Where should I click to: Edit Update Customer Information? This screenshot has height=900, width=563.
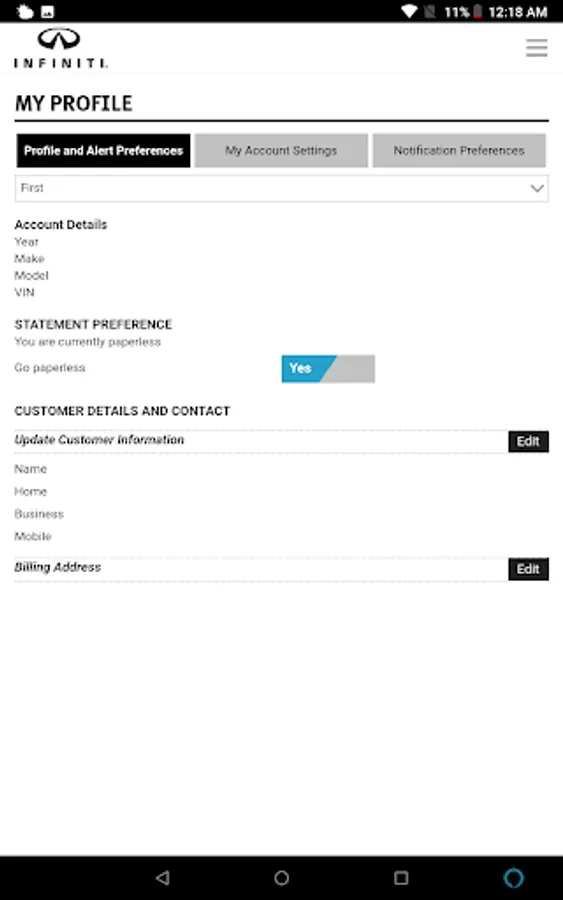tap(528, 441)
